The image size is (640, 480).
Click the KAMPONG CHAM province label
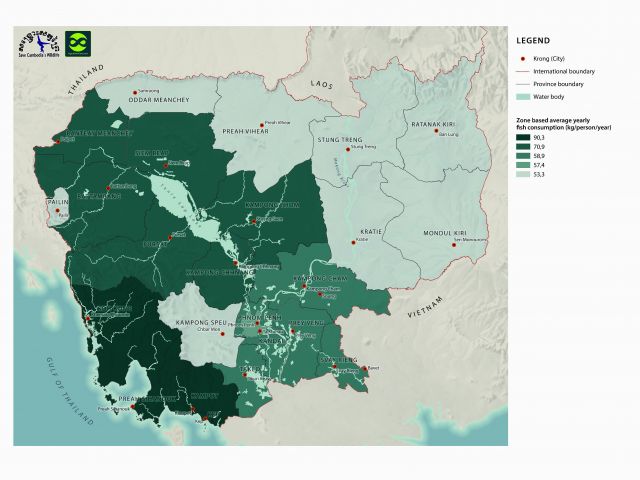coord(320,278)
